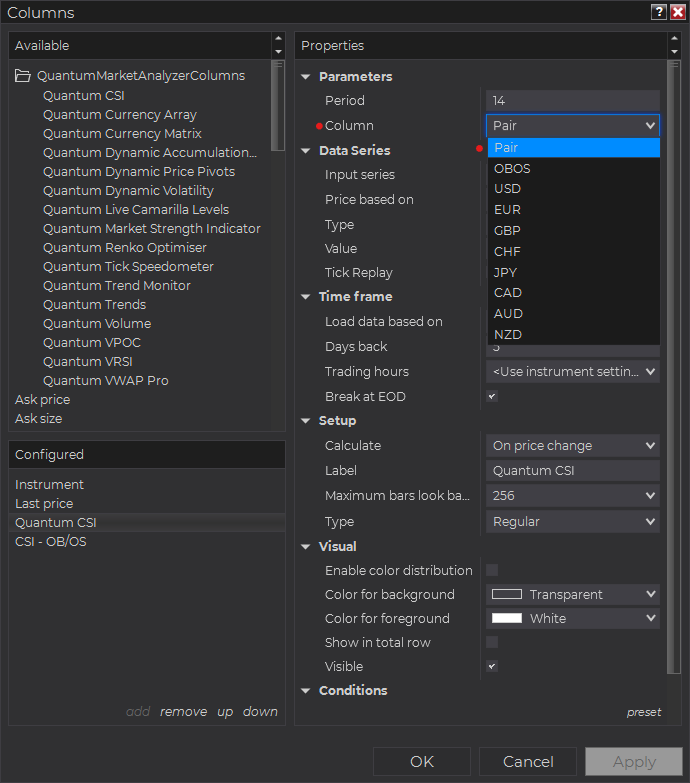Open Maximum bars look back dropdown
The height and width of the screenshot is (783, 690).
point(573,495)
